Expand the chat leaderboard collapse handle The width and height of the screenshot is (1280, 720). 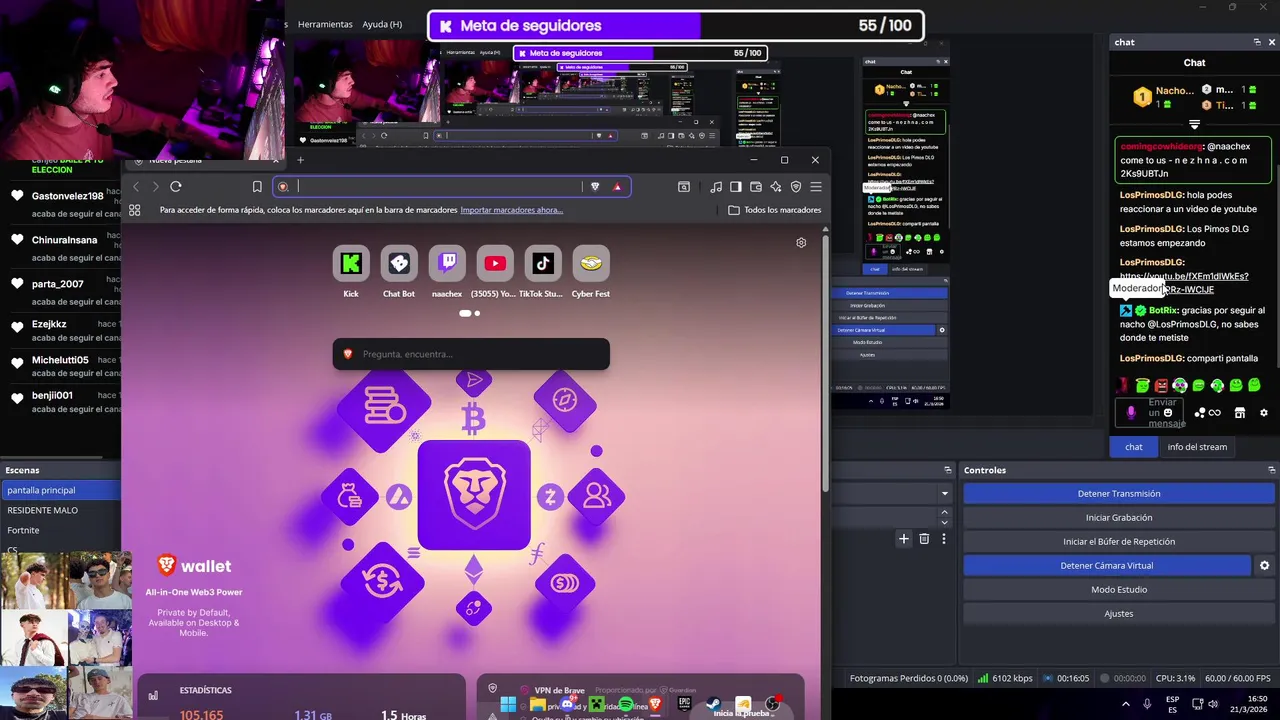tap(1194, 125)
